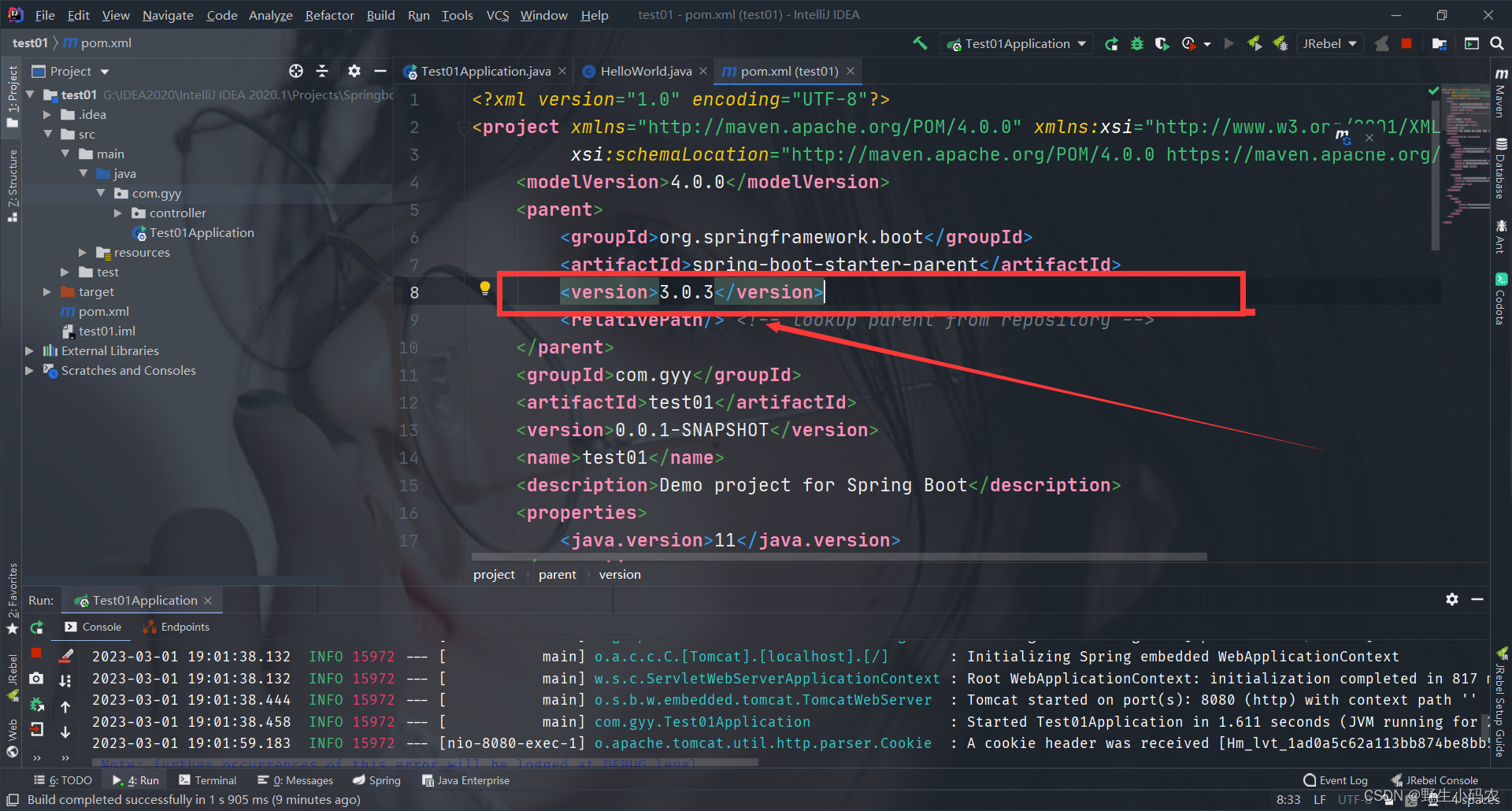The image size is (1512, 811).
Task: Open Search Everywhere magnifier icon
Action: [x=1496, y=43]
